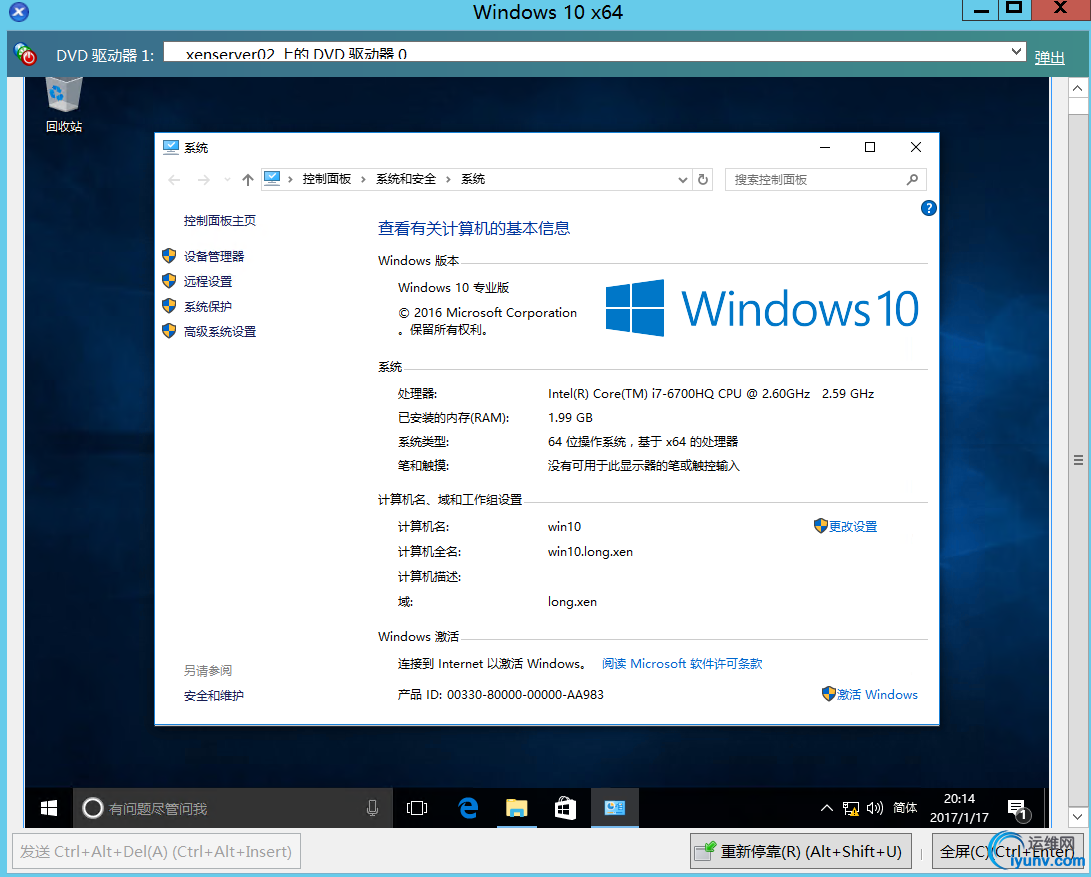The width and height of the screenshot is (1091, 877).
Task: Refresh the System window address bar
Action: pos(703,180)
